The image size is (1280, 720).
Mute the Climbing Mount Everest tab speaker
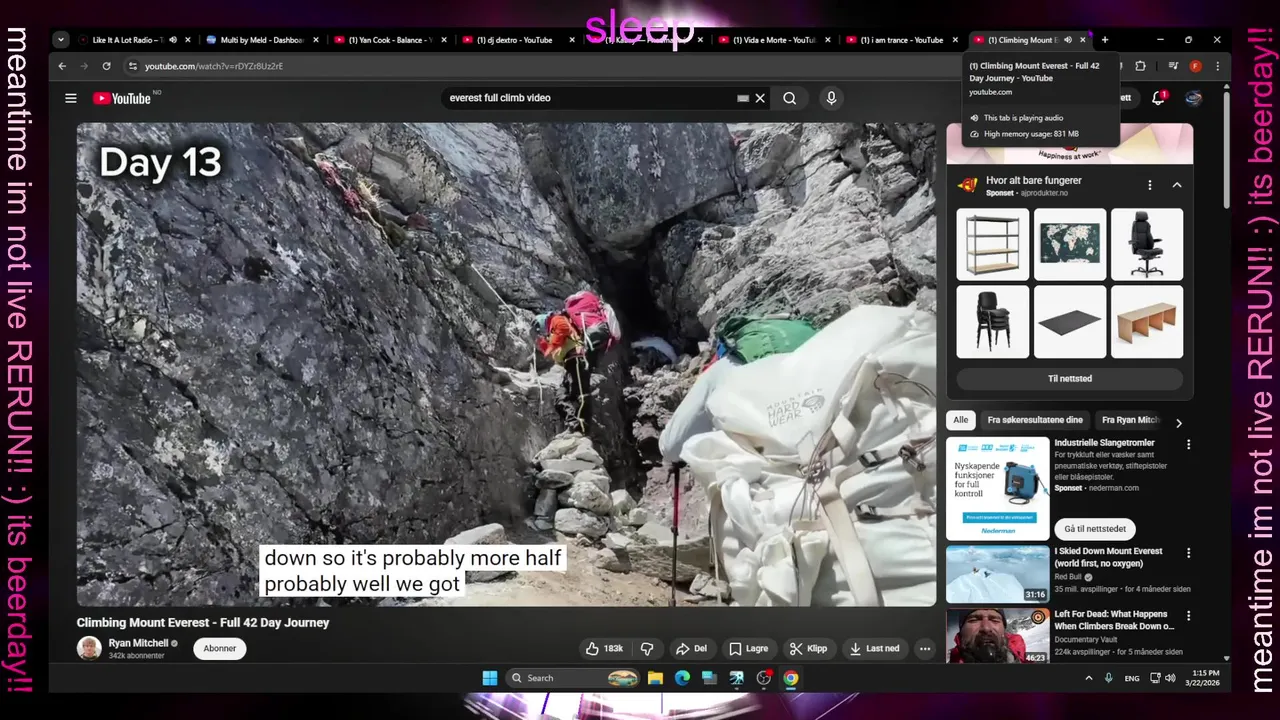coord(1067,40)
